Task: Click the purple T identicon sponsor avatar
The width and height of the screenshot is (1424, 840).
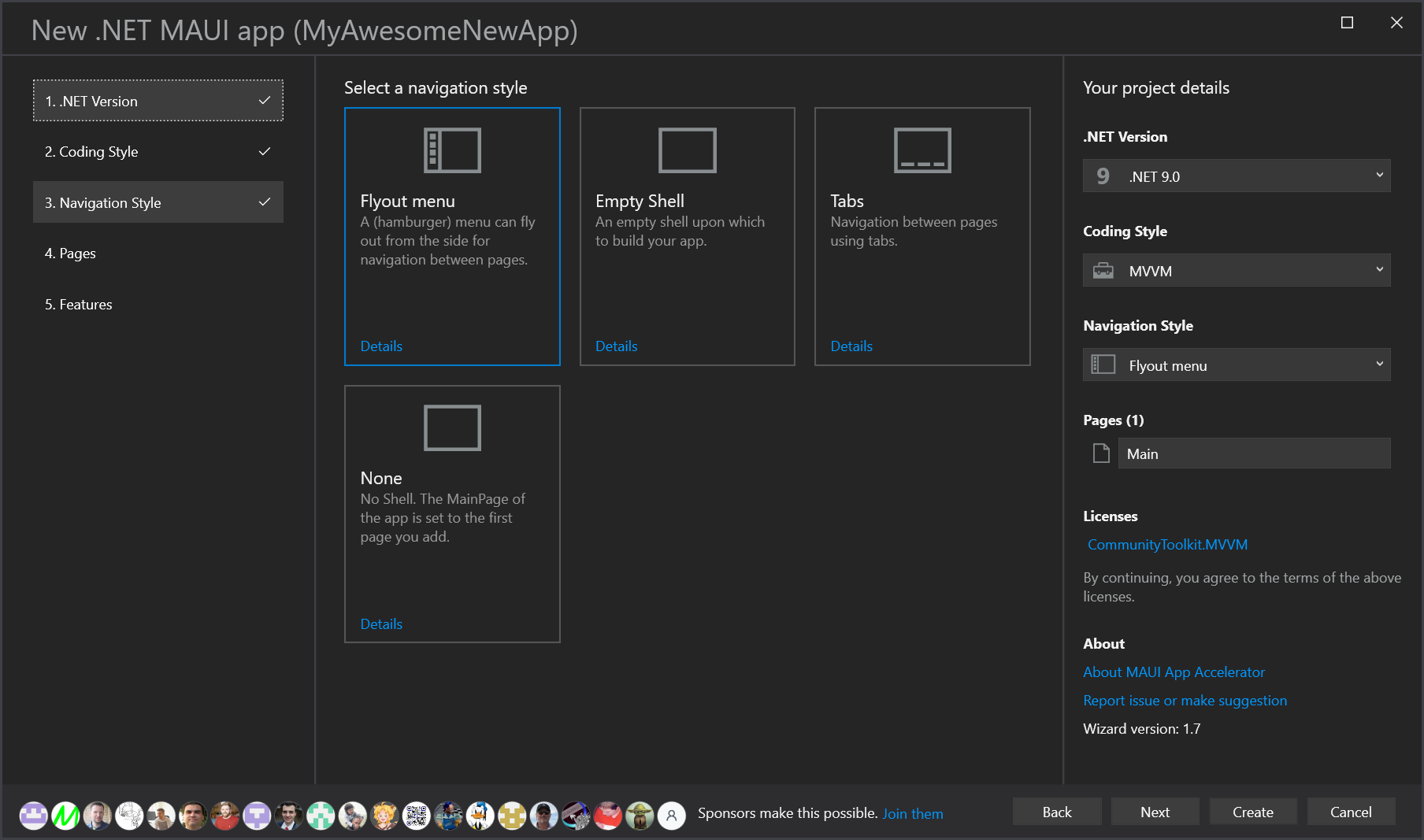Action: coord(257,816)
